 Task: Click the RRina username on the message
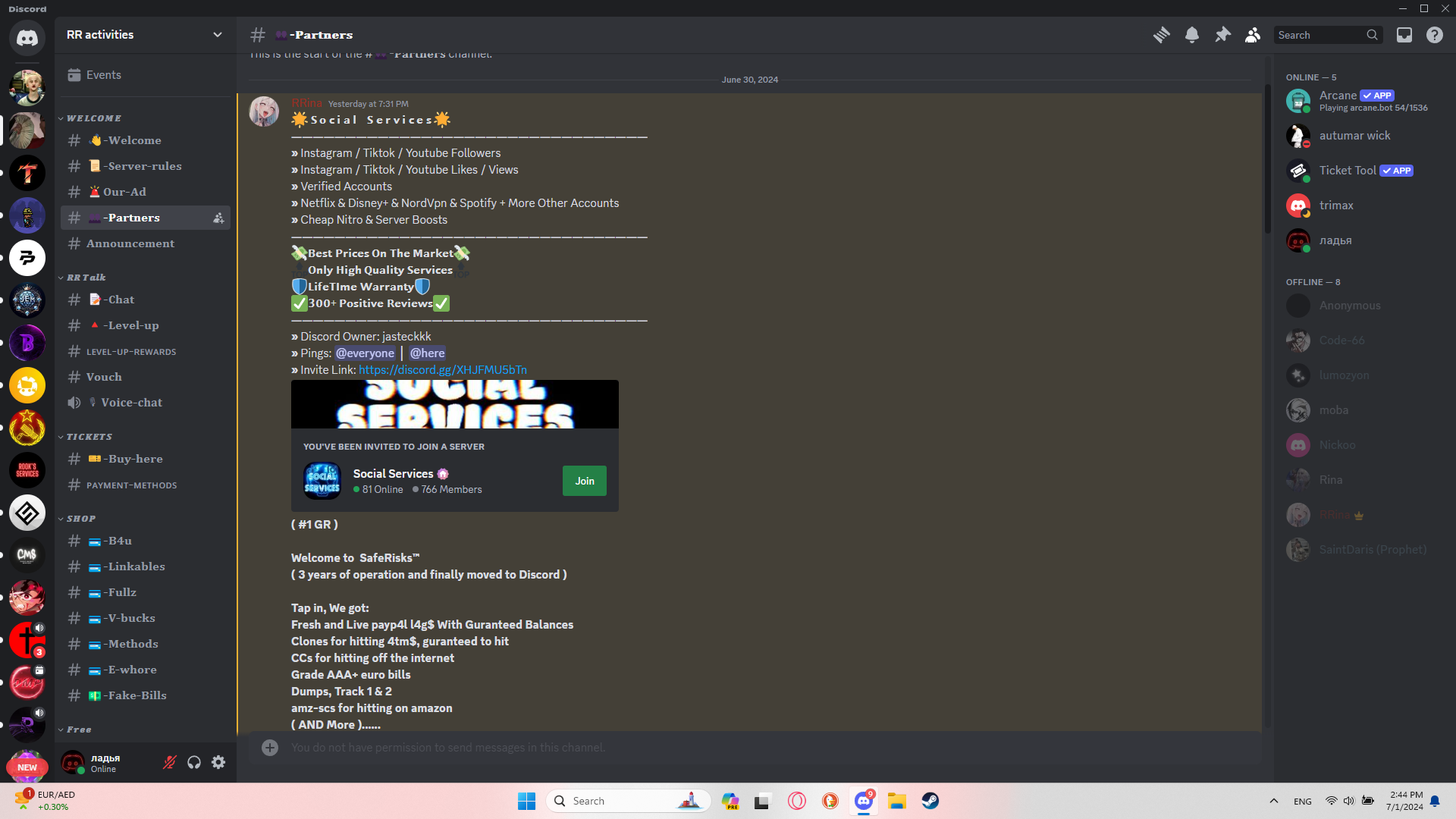tap(306, 103)
